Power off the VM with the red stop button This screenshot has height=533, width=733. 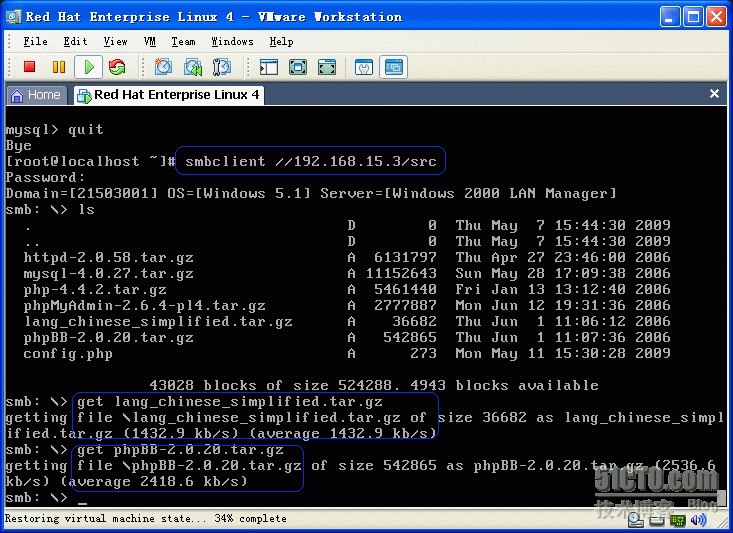tap(29, 67)
